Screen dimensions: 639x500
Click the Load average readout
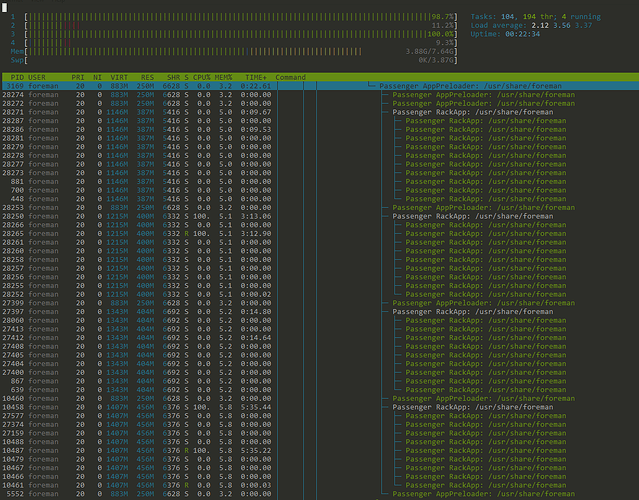(531, 25)
